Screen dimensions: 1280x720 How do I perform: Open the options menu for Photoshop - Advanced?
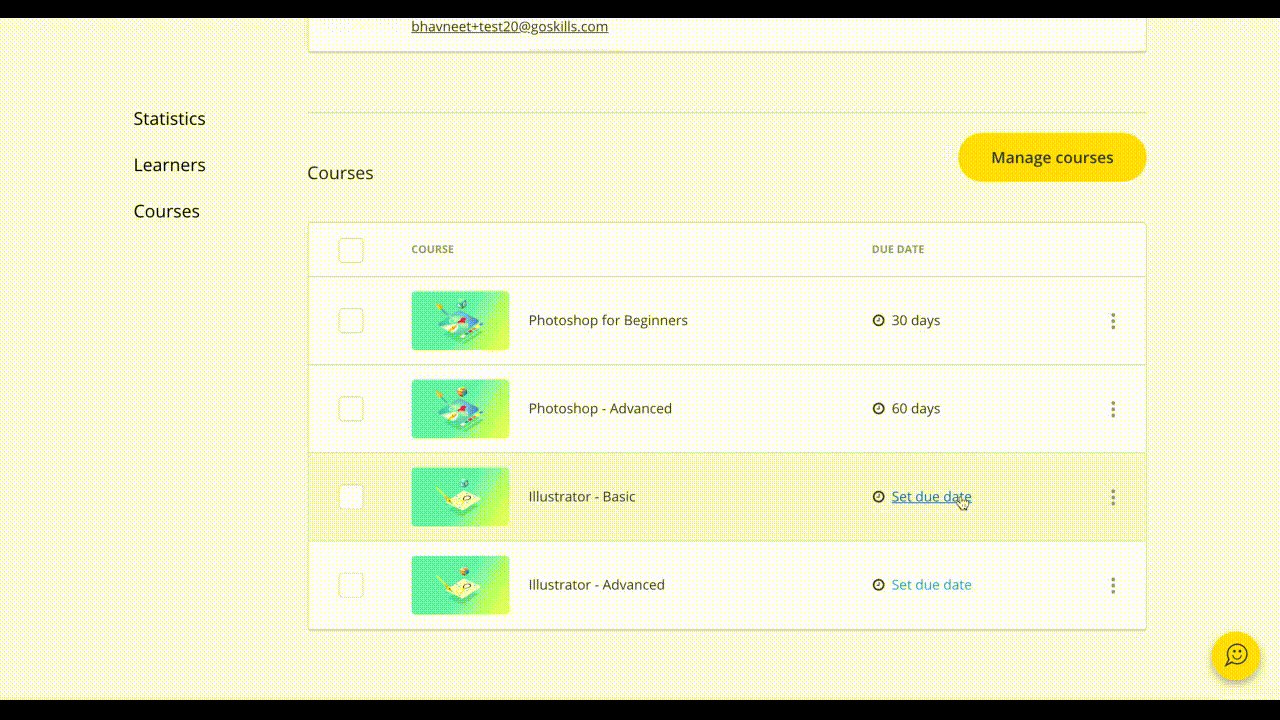(1113, 408)
